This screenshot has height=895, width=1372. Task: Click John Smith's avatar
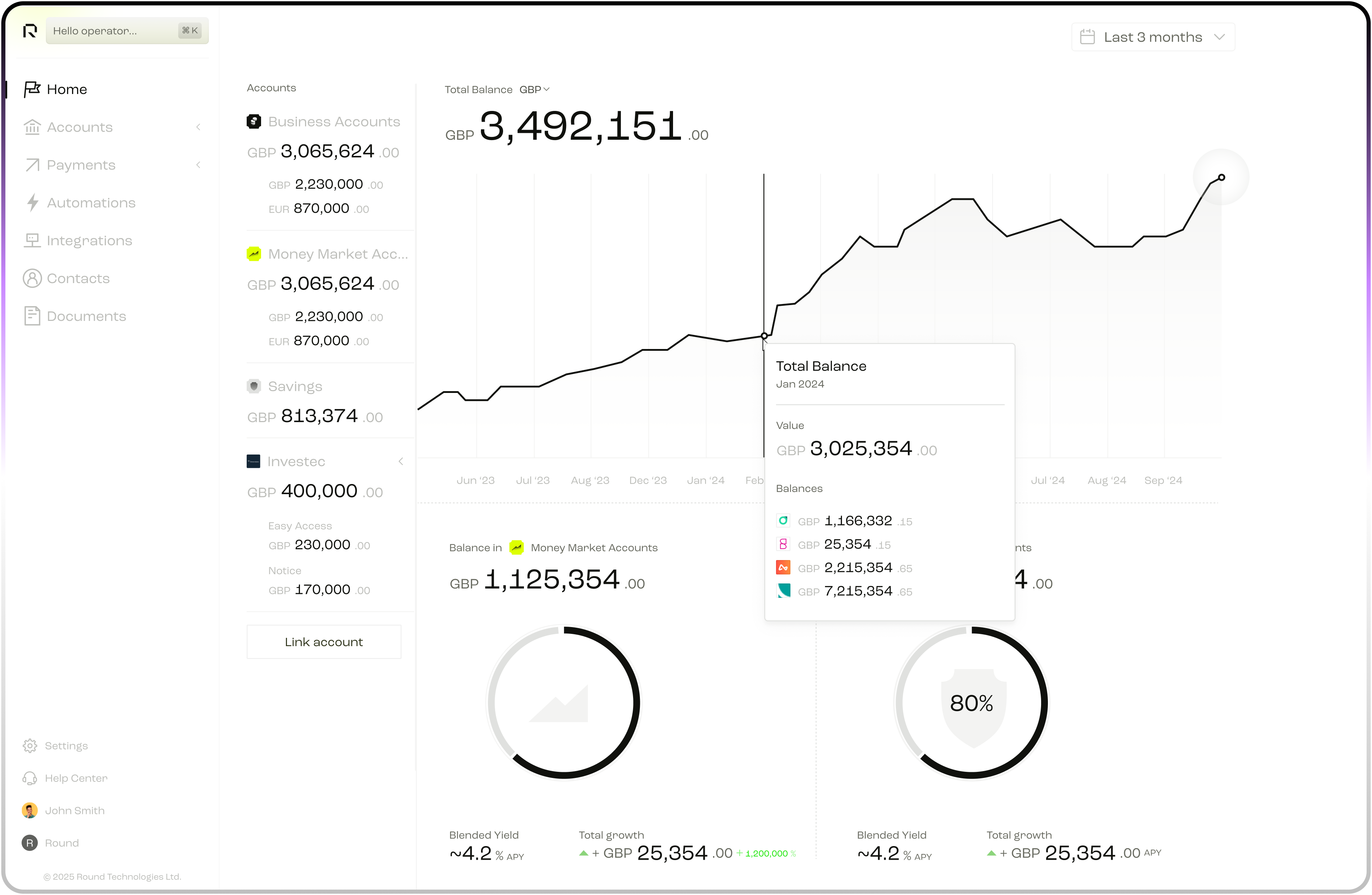(x=30, y=810)
